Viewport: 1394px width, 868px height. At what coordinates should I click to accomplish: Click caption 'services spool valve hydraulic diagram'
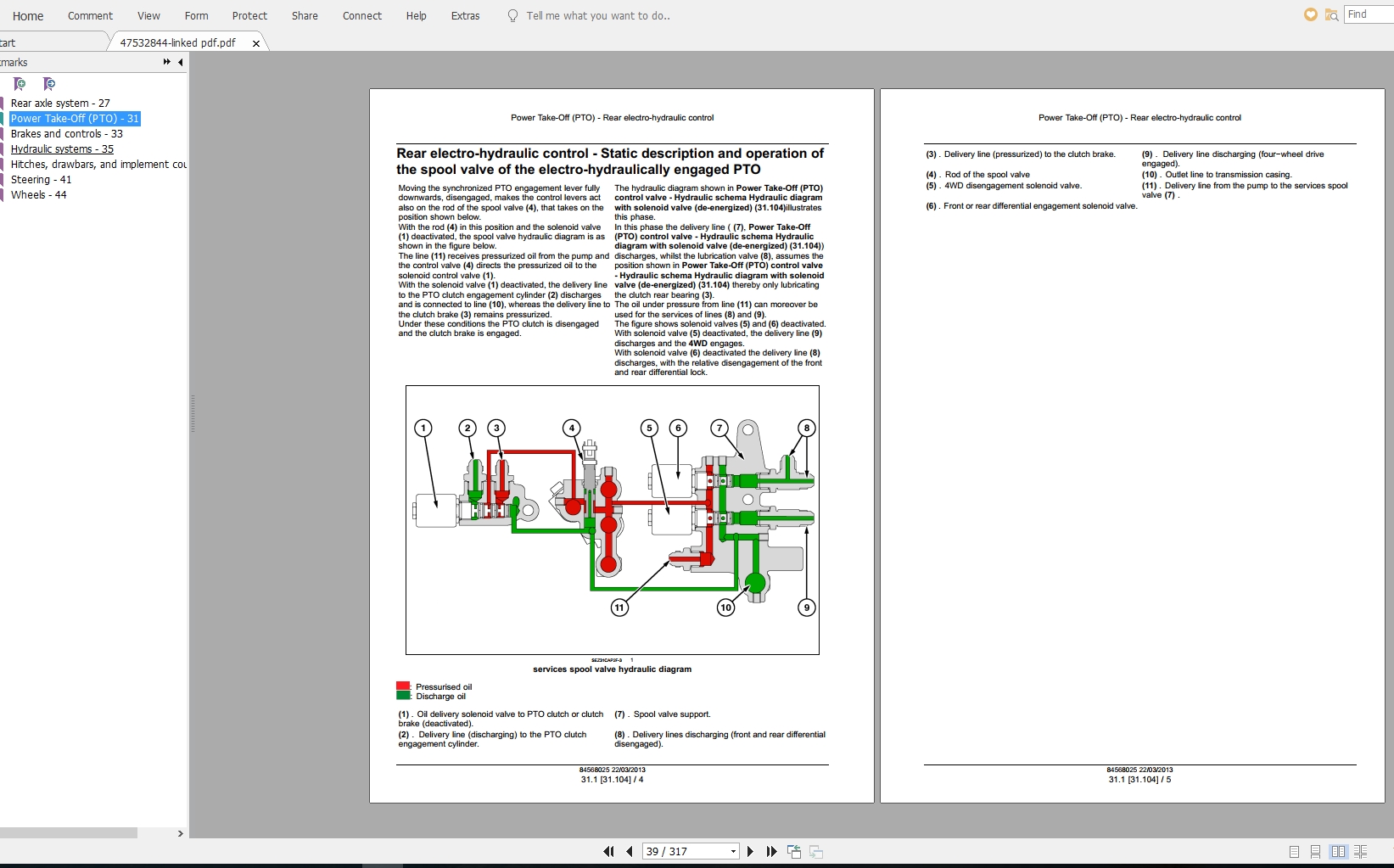click(x=612, y=669)
